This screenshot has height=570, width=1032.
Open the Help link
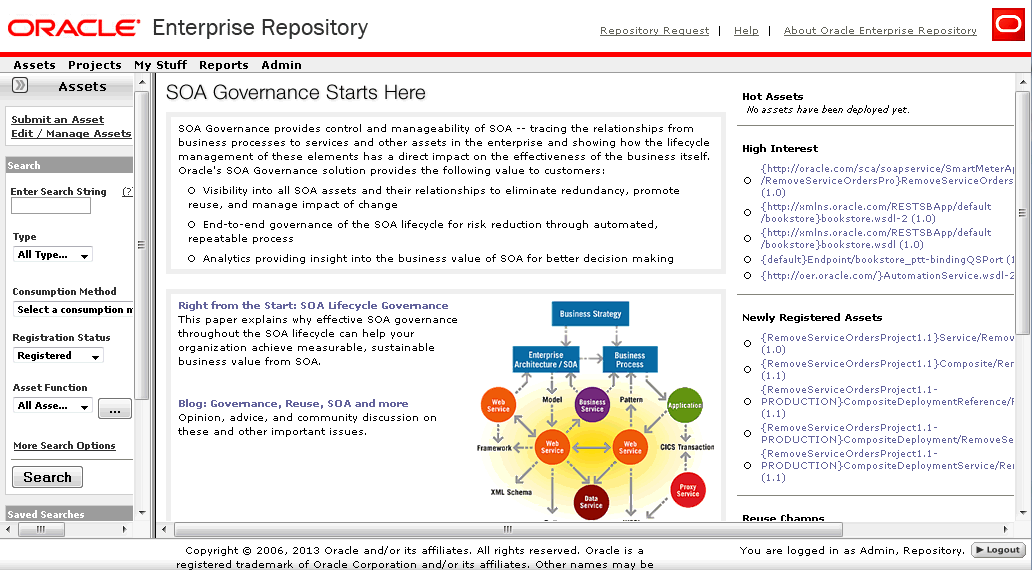[746, 30]
